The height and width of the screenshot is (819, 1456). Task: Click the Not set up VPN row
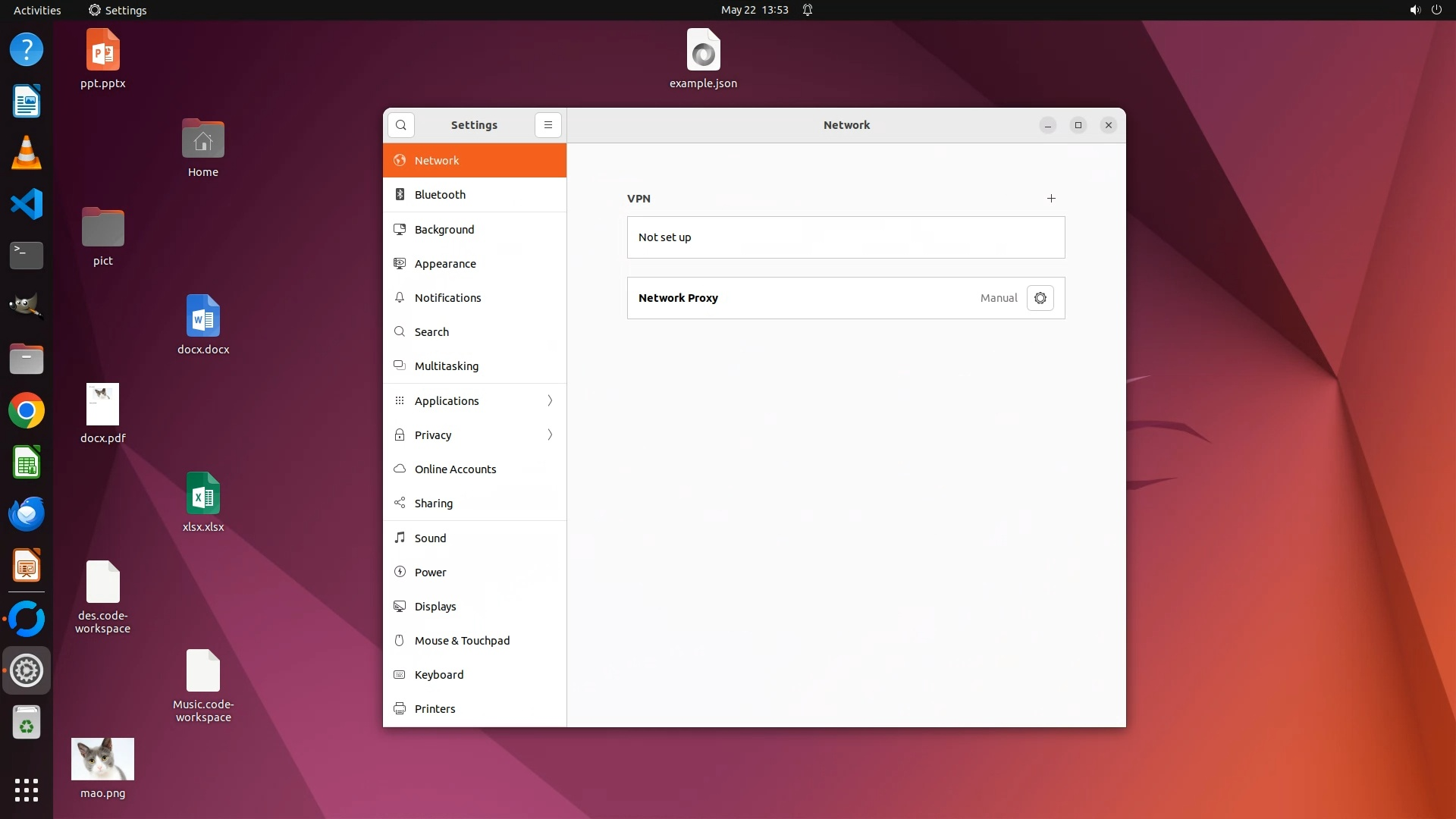click(x=846, y=237)
